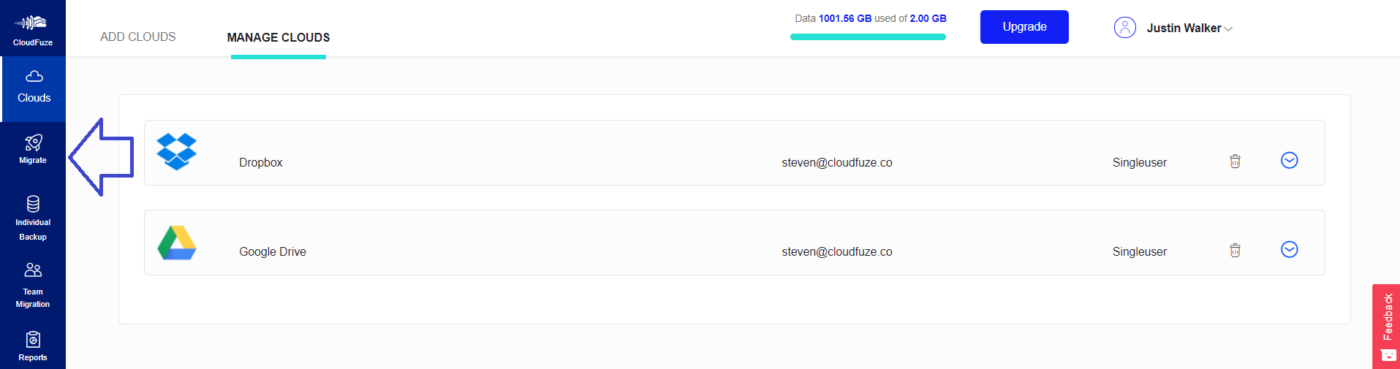
Task: Click the Upgrade button
Action: (x=1024, y=27)
